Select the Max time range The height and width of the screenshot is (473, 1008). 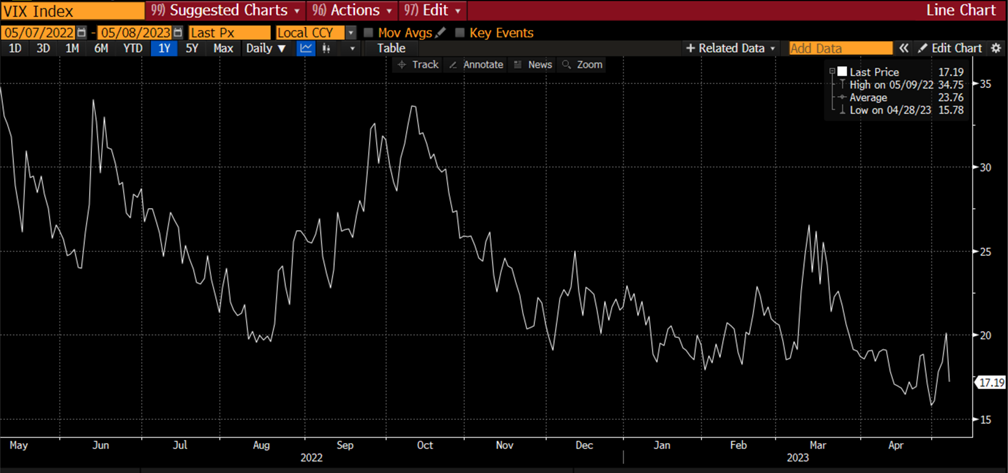tap(222, 48)
